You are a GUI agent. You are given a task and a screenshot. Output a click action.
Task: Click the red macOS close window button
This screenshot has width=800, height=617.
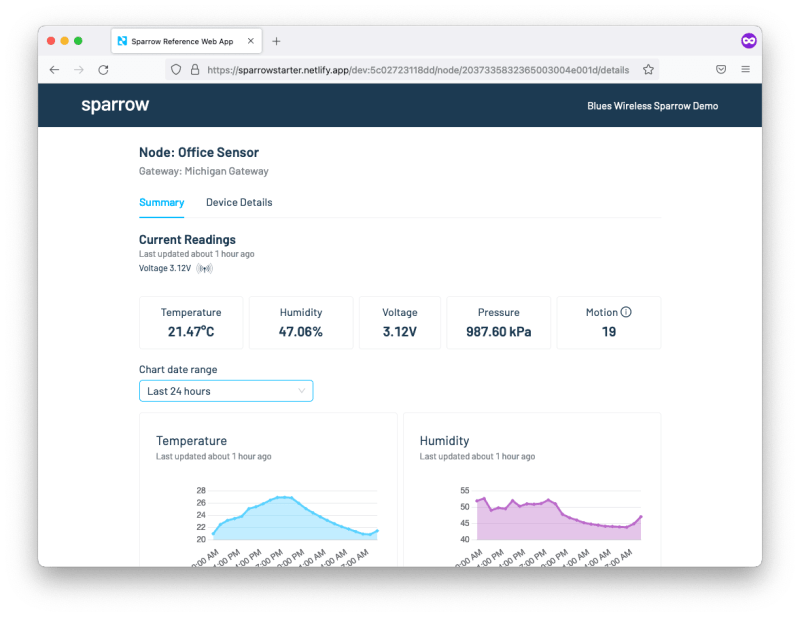51,41
